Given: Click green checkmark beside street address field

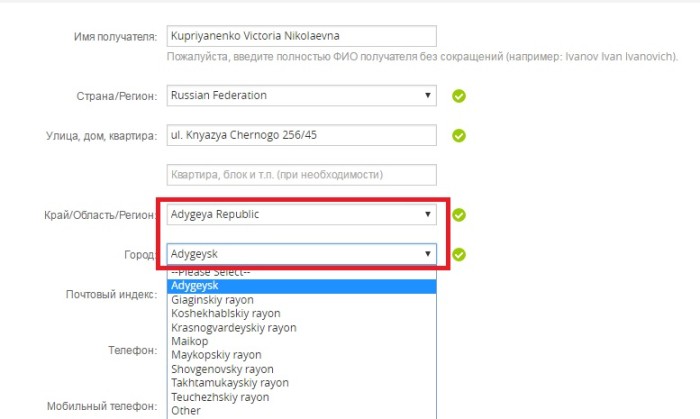Looking at the screenshot, I should tap(459, 136).
